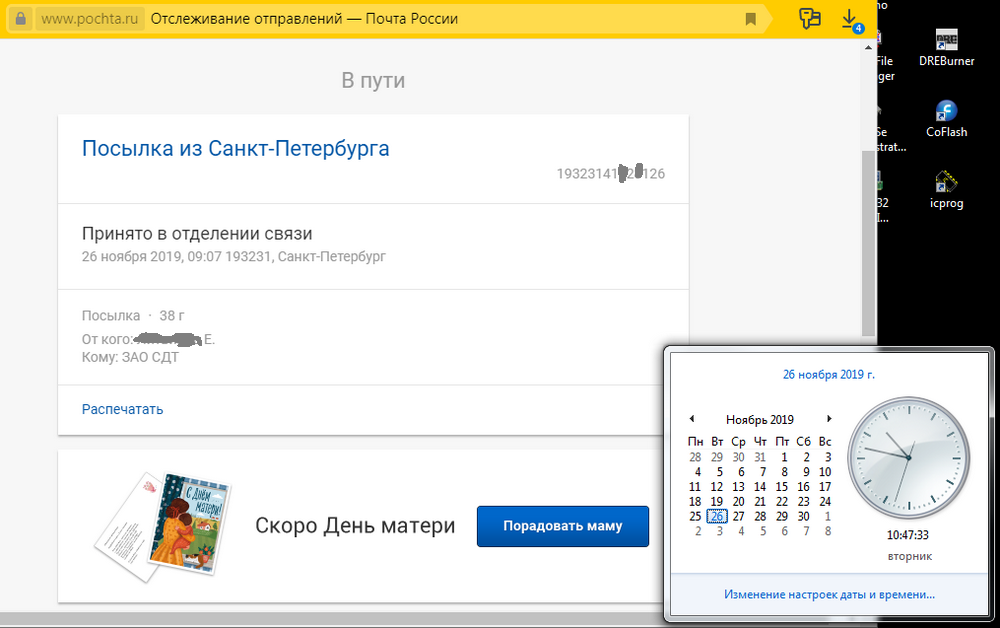
Task: Select day 11 in the calendar
Action: (x=695, y=486)
